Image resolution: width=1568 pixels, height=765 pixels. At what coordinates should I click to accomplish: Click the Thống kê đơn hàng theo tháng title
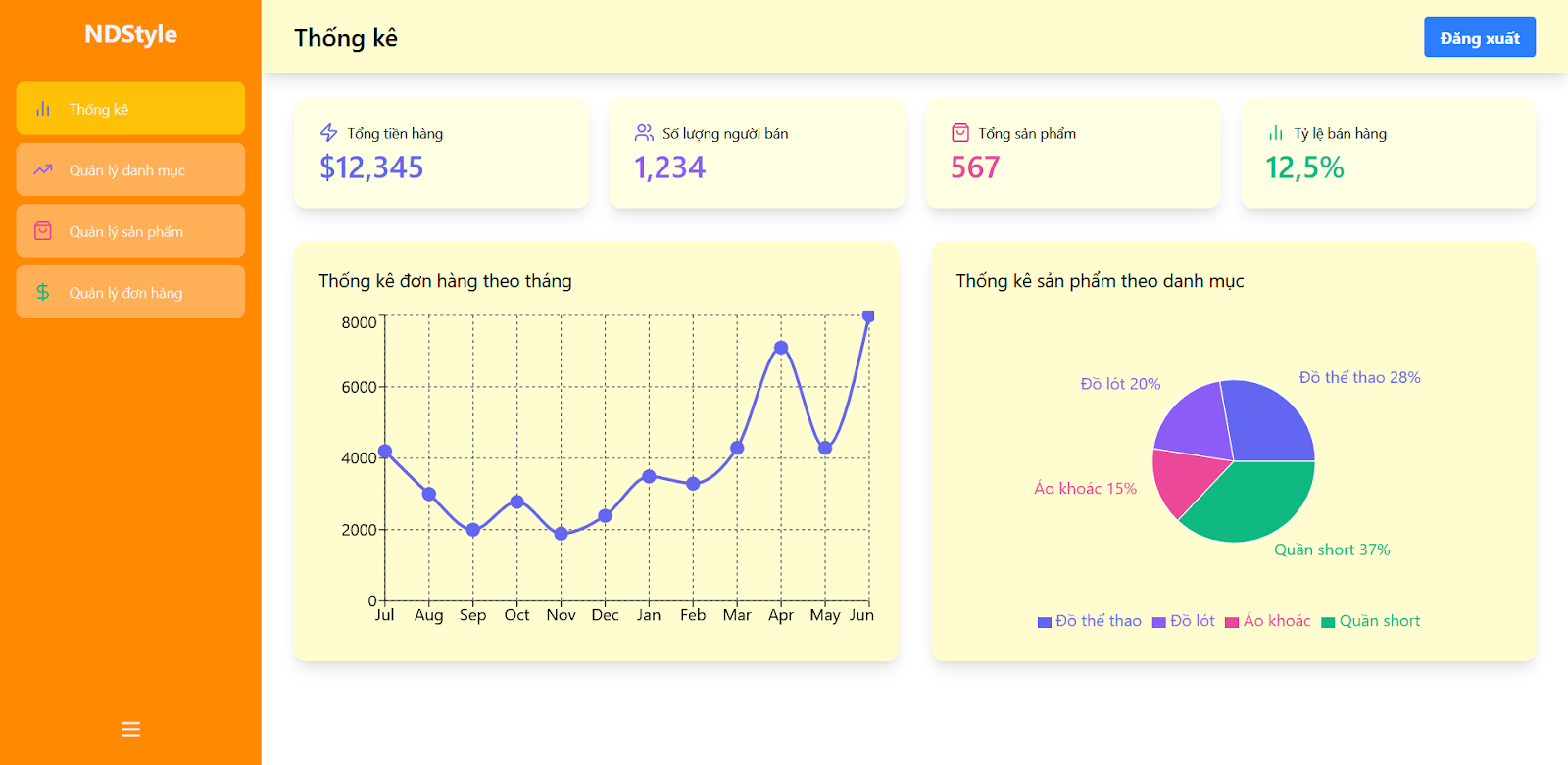(445, 281)
